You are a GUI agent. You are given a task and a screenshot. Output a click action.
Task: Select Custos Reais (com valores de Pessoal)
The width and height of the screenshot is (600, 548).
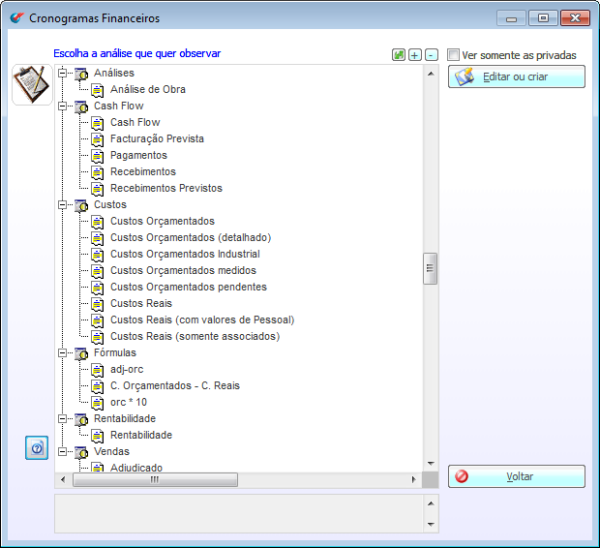202,320
